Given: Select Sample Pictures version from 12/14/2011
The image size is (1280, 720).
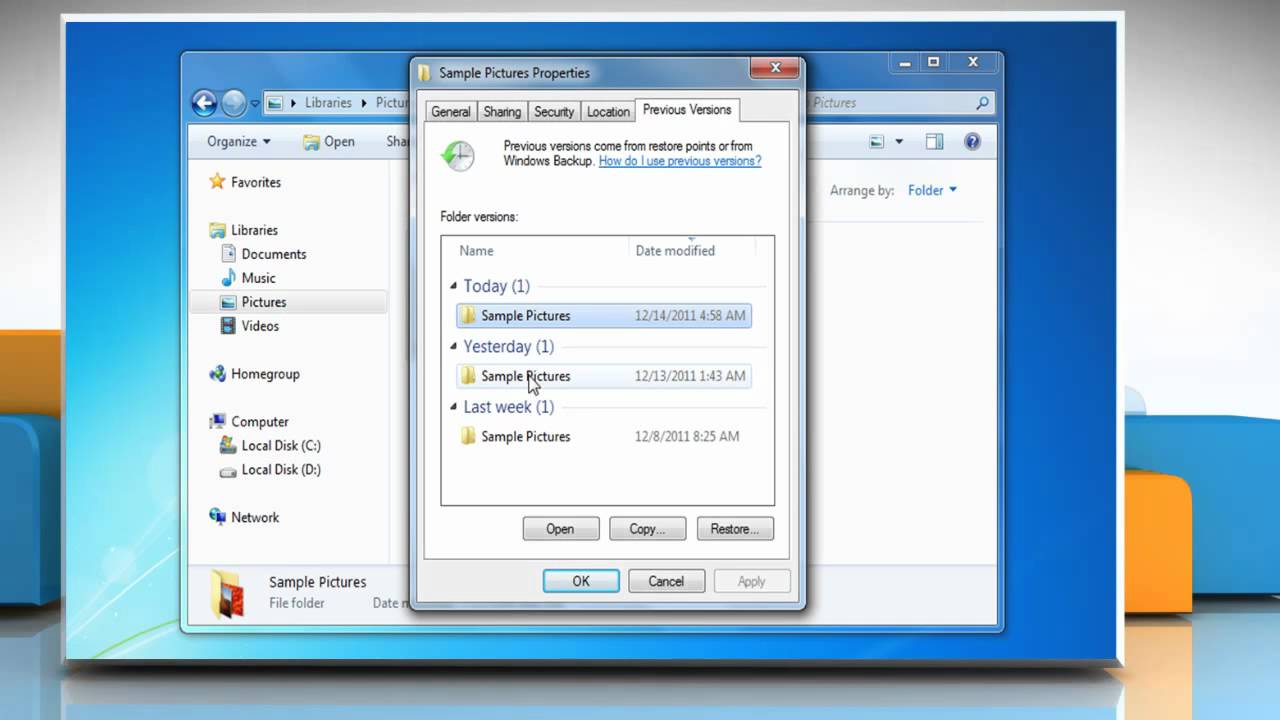Looking at the screenshot, I should [604, 316].
